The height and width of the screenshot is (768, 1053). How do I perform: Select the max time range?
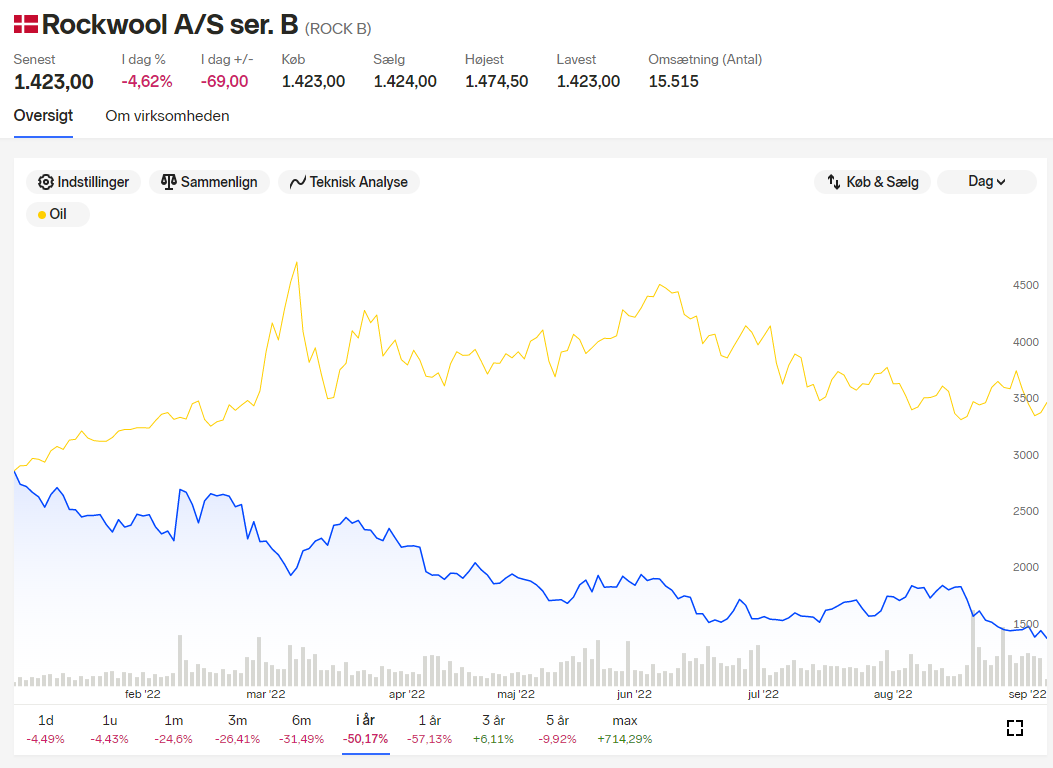(625, 728)
